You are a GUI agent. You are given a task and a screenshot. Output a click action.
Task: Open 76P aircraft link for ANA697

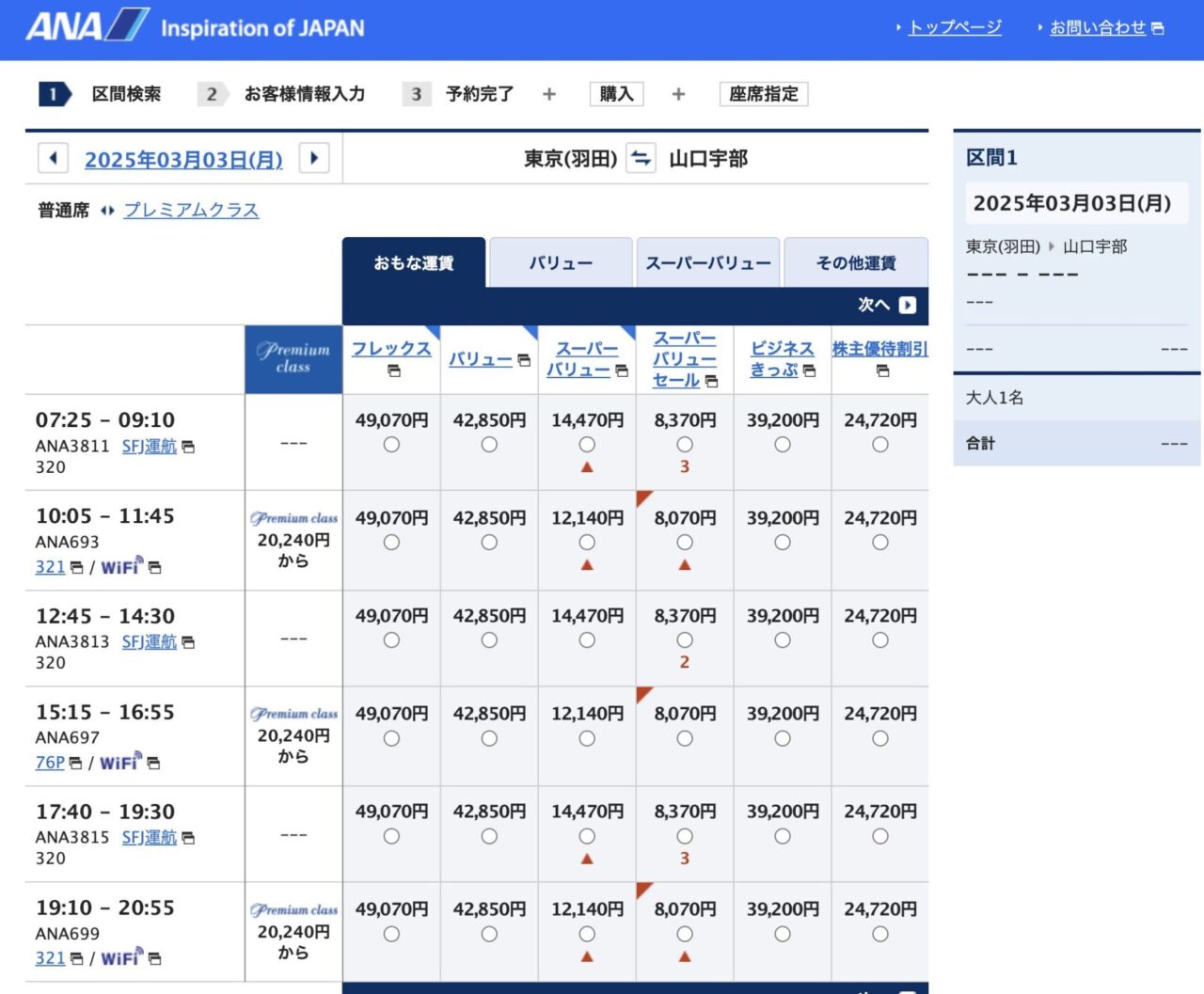[x=51, y=763]
